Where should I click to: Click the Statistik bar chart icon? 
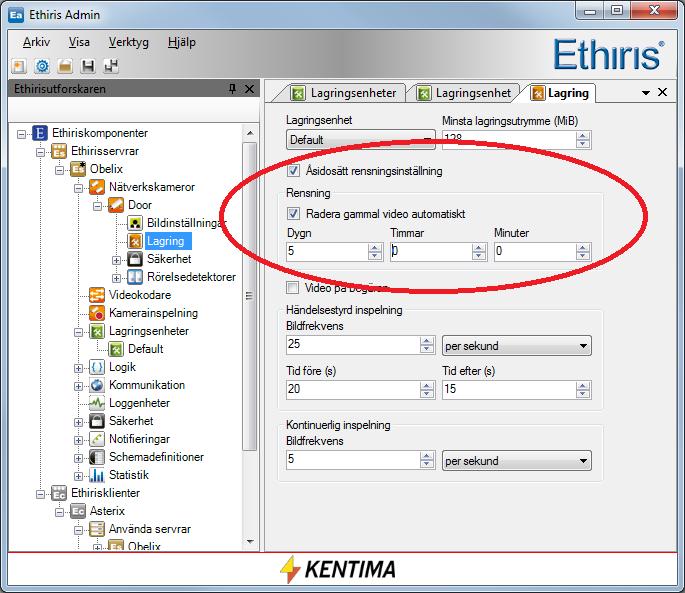pos(97,475)
